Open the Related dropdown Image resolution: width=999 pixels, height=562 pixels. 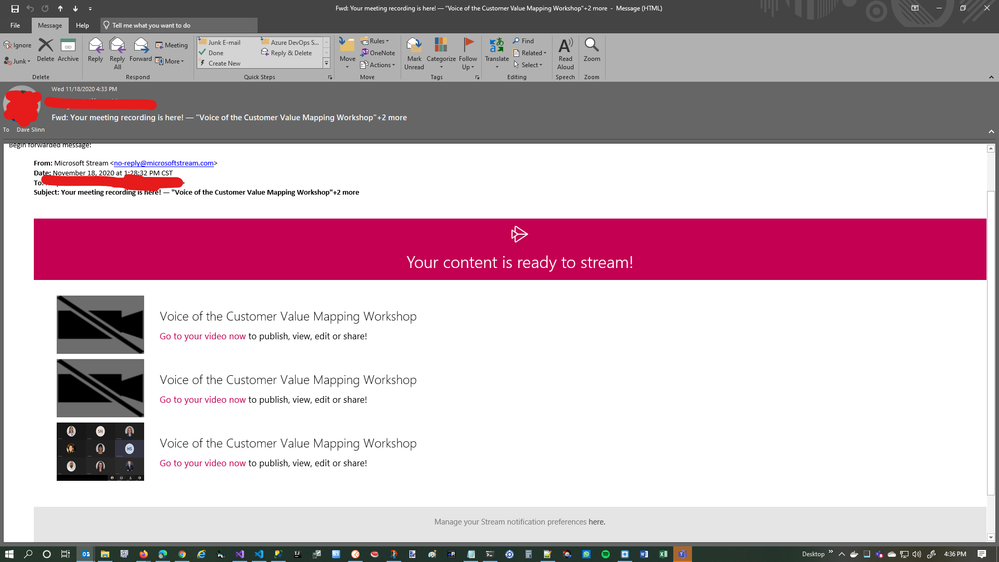coord(529,53)
